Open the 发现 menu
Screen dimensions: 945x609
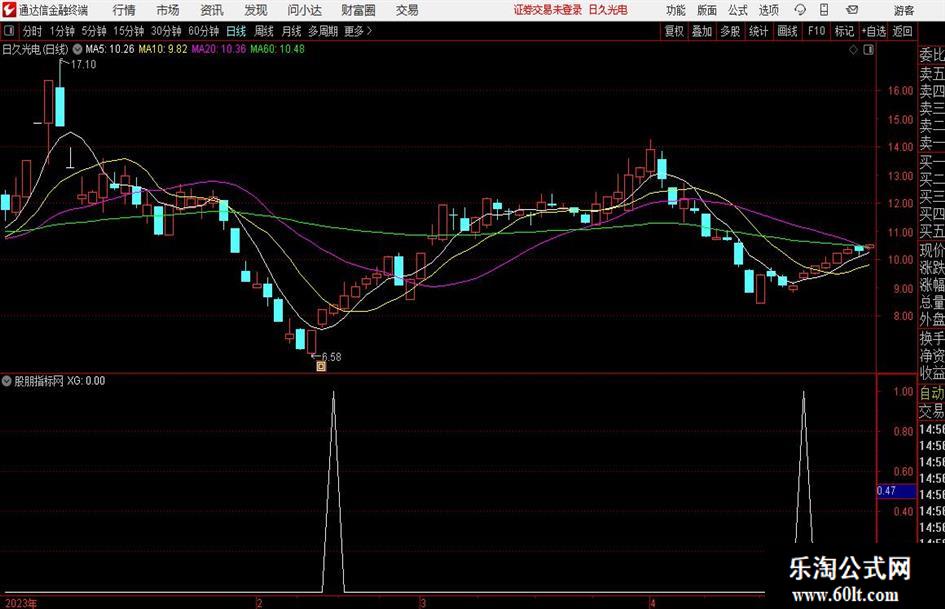tap(256, 10)
